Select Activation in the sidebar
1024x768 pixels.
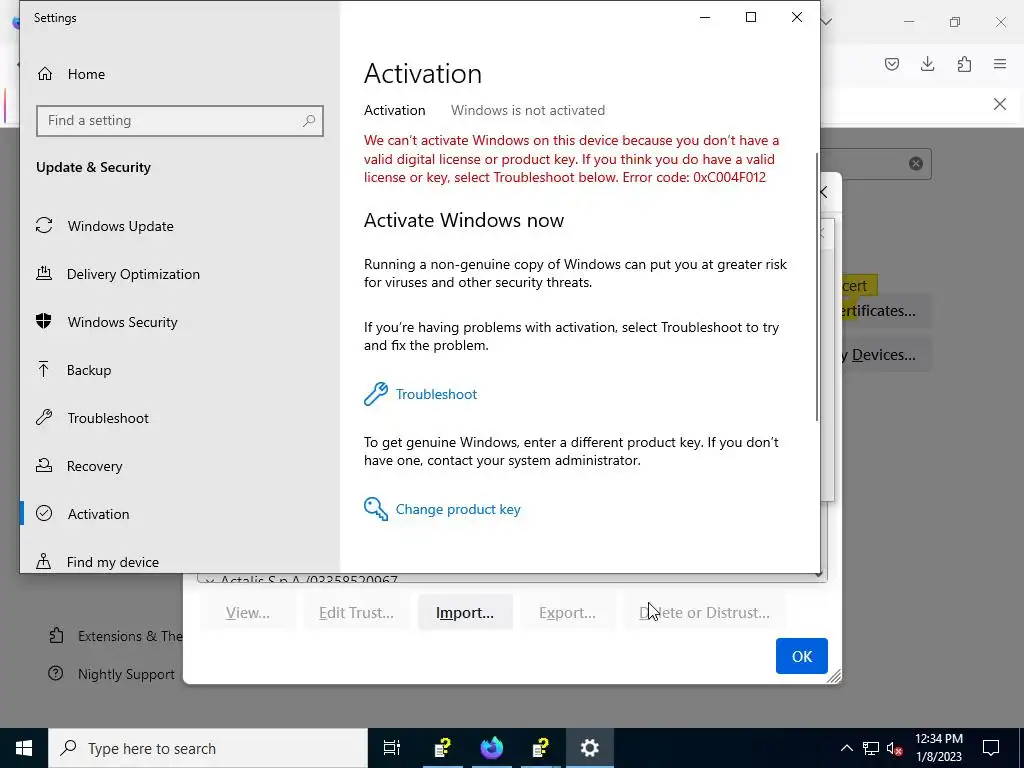click(98, 514)
